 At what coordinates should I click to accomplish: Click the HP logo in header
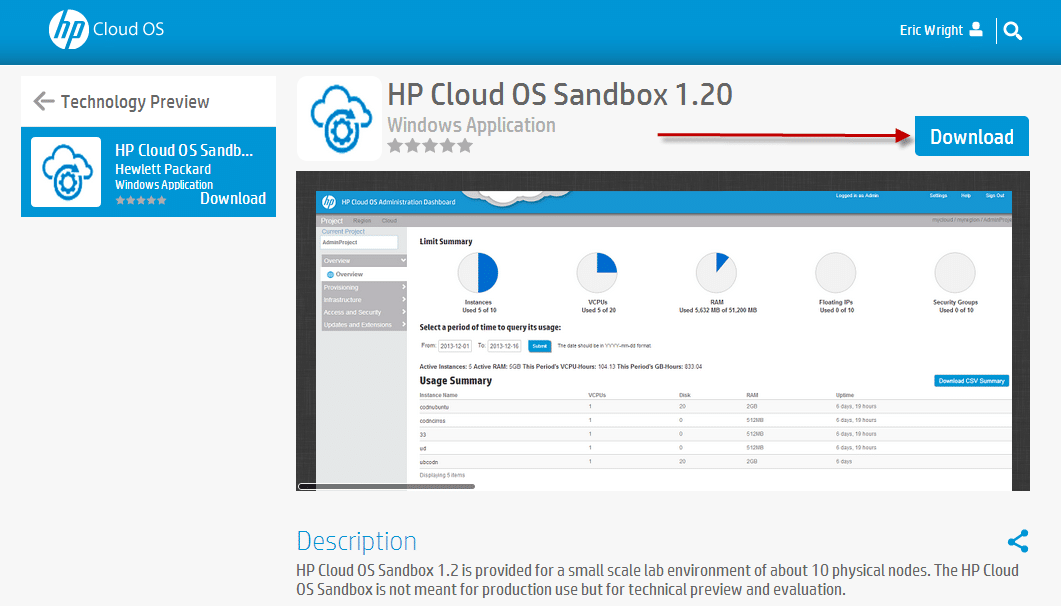[x=68, y=30]
